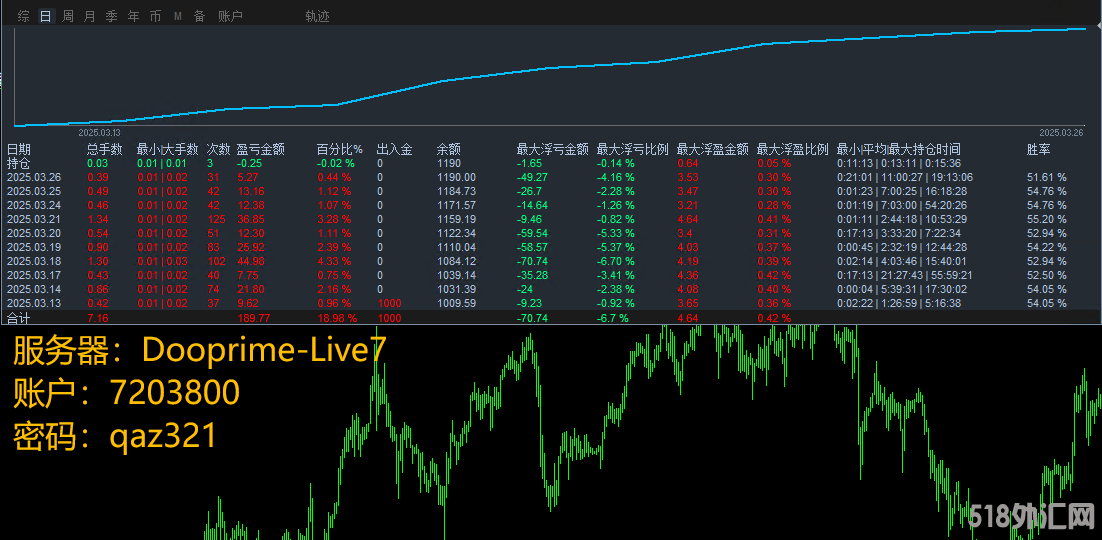Click the 服务器 Dooprime-Live7 text
The width and height of the screenshot is (1102, 540).
point(200,352)
